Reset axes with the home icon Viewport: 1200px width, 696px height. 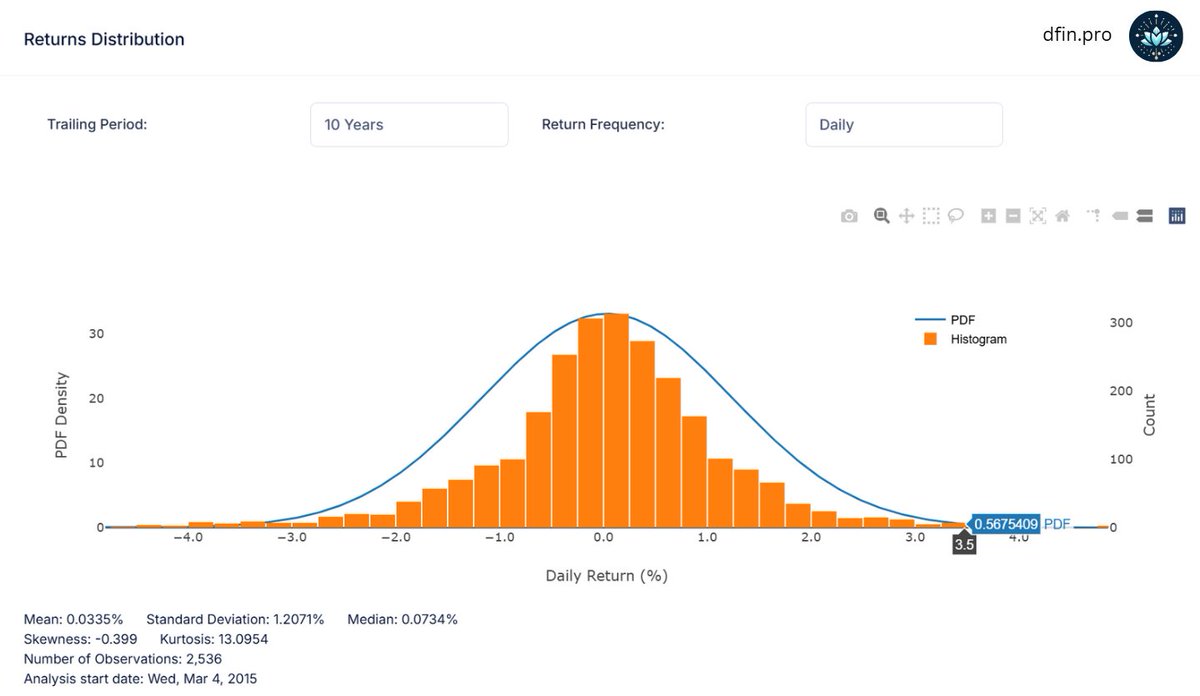point(1063,216)
